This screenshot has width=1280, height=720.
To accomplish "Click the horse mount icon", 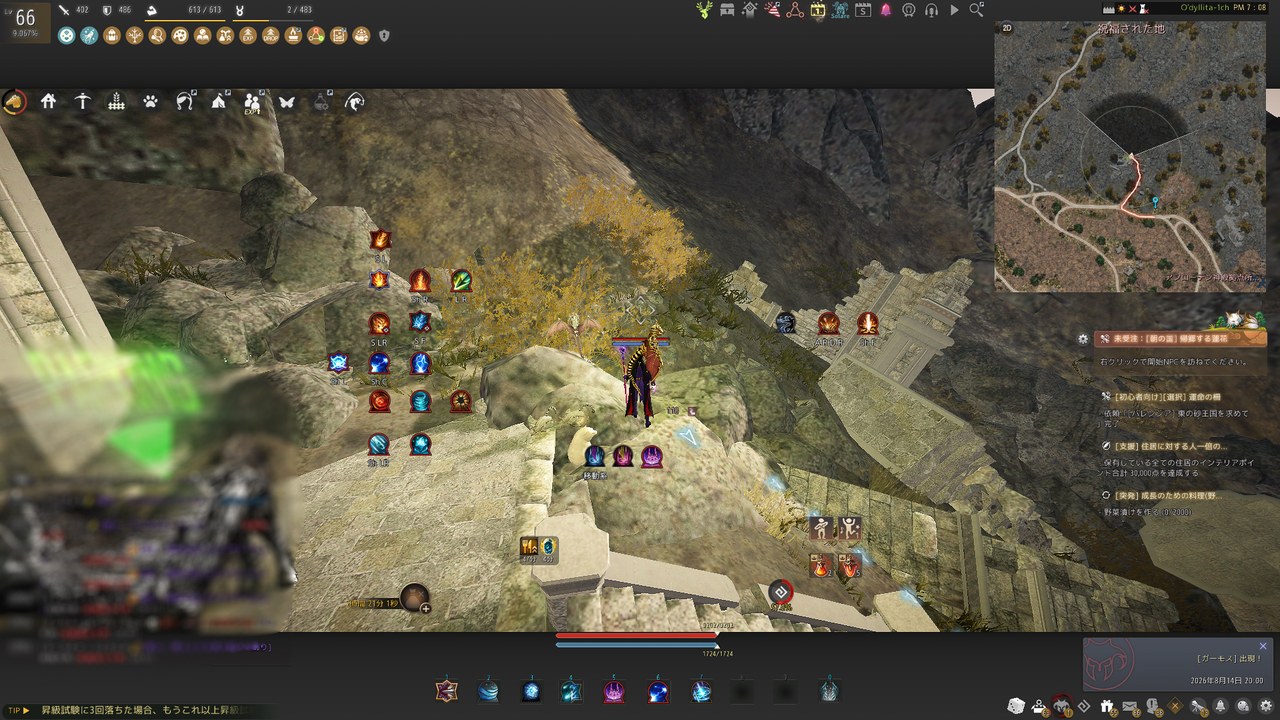I will (x=14, y=101).
